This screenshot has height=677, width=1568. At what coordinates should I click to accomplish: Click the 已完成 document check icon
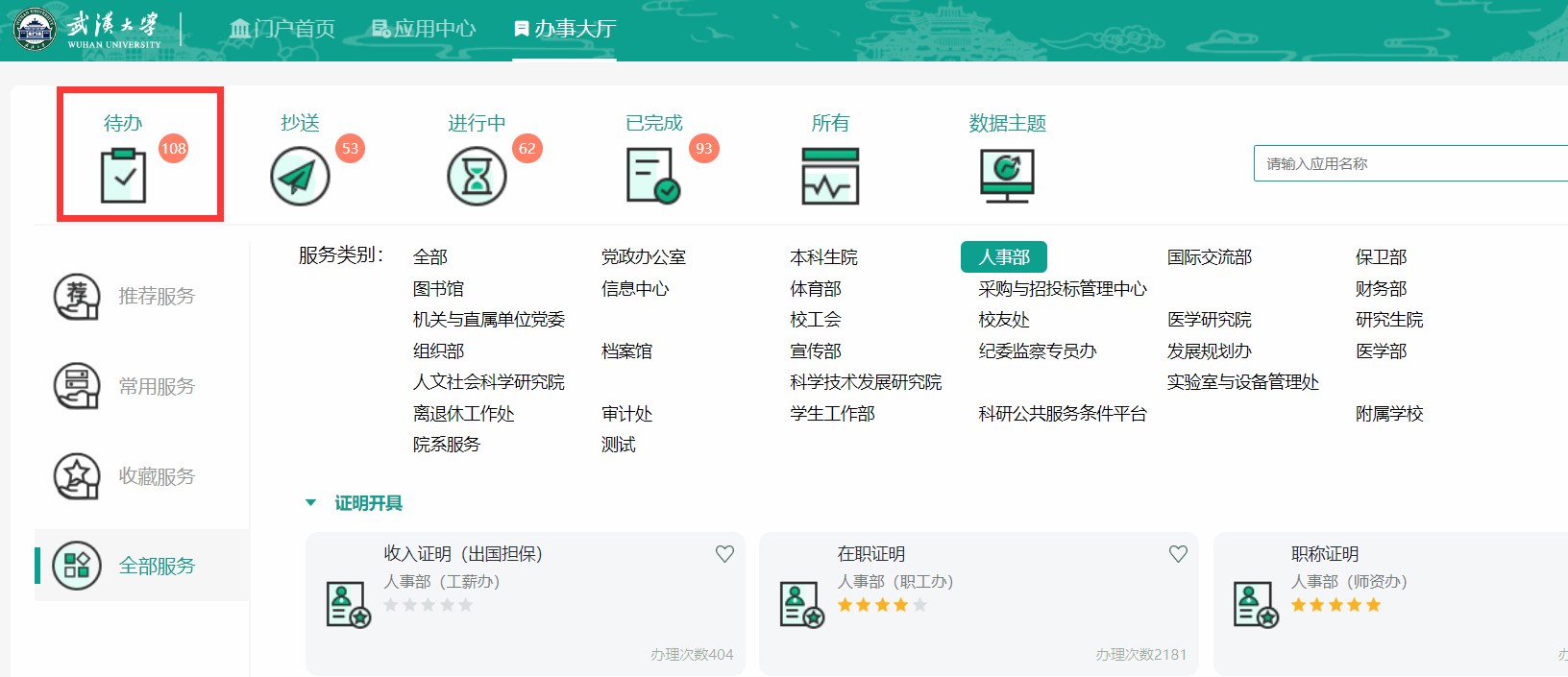pyautogui.click(x=652, y=176)
